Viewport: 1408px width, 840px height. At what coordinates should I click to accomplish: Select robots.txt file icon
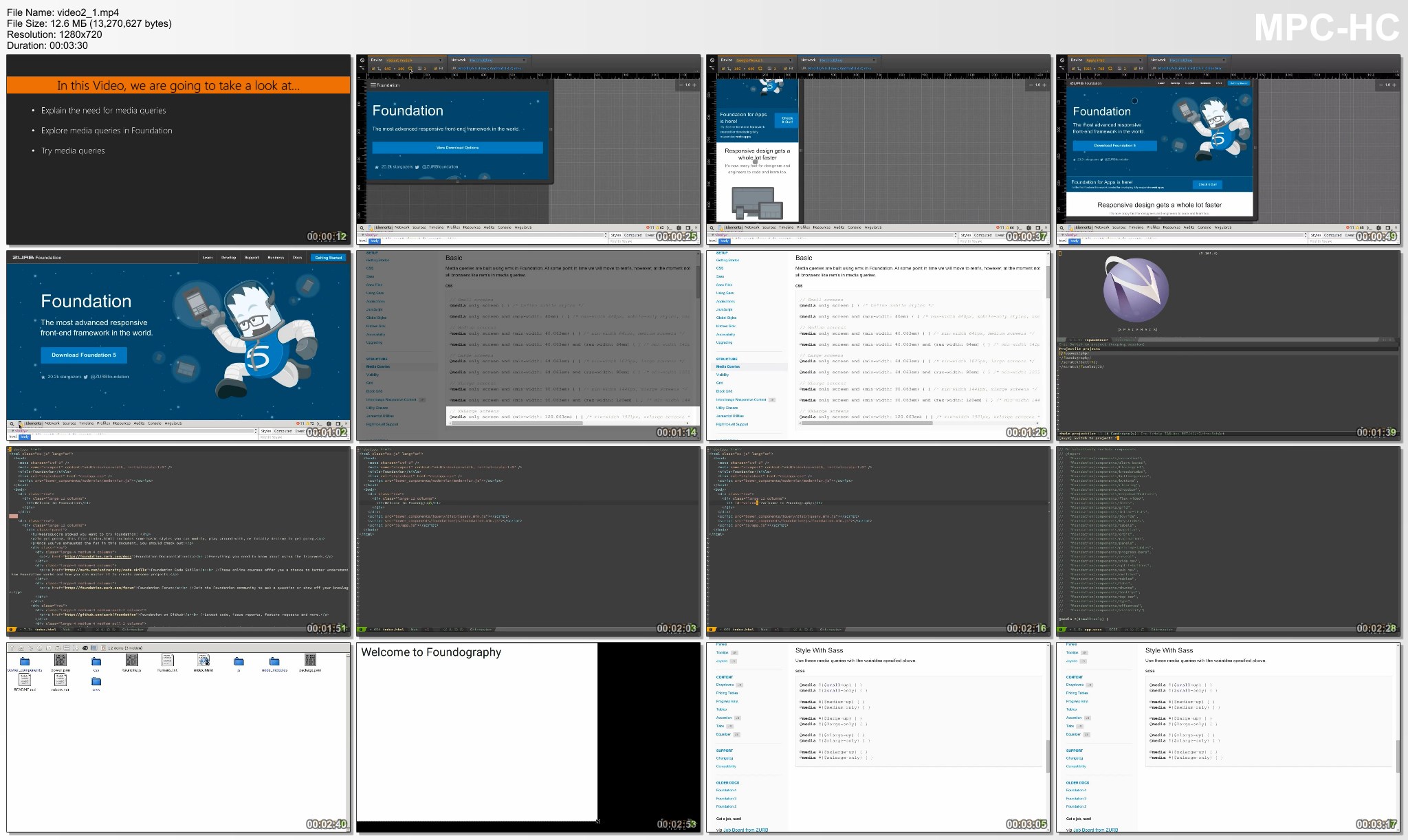point(60,679)
